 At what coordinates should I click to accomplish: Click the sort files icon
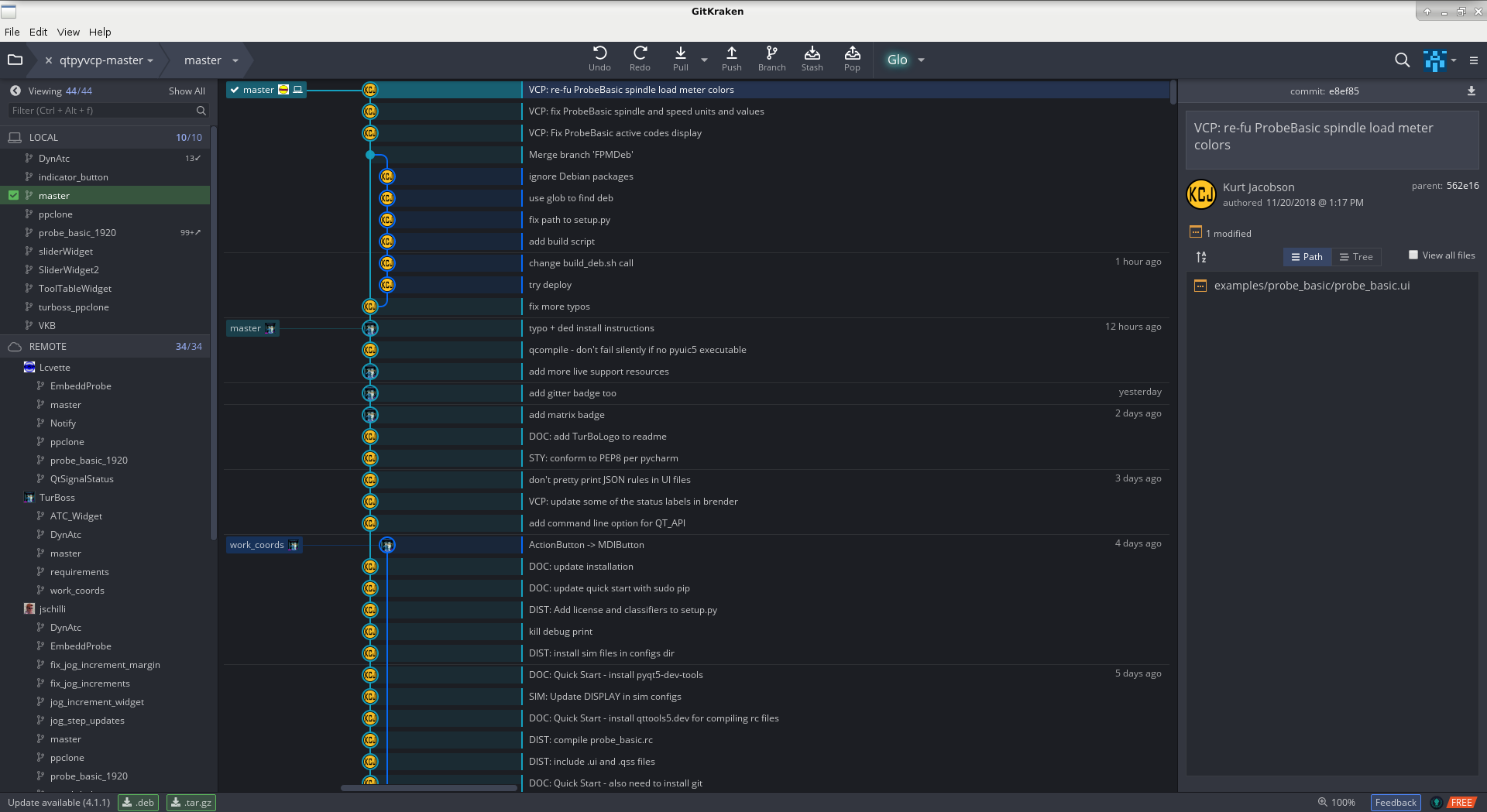(x=1201, y=257)
